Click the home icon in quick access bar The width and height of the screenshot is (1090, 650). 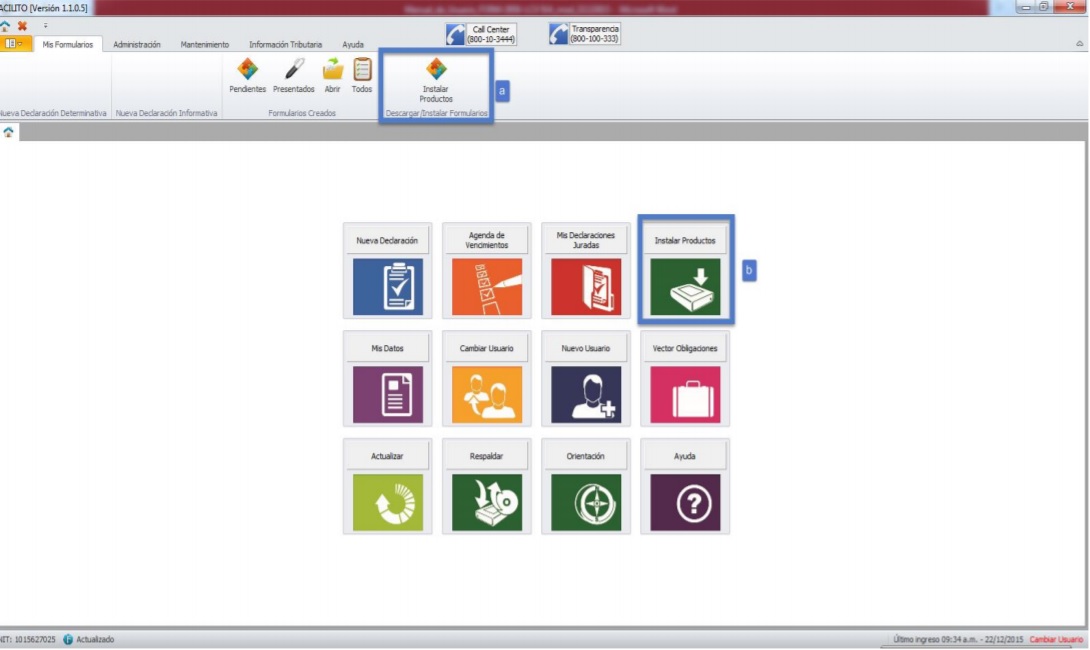[x=6, y=26]
